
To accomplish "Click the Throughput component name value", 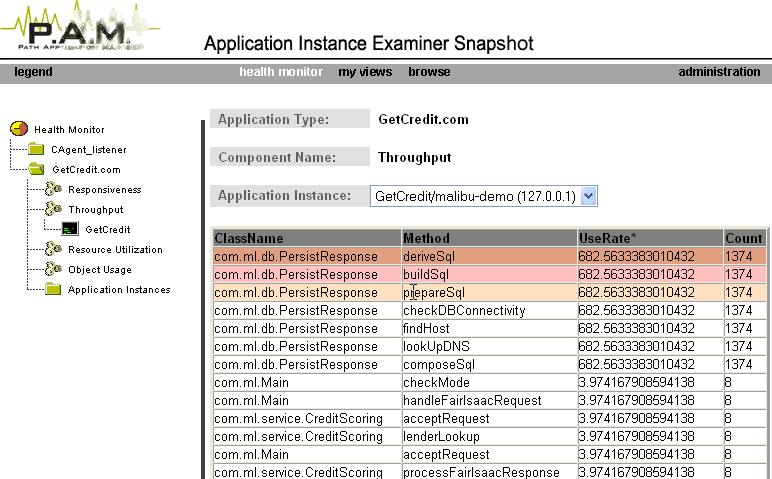I will tap(415, 158).
